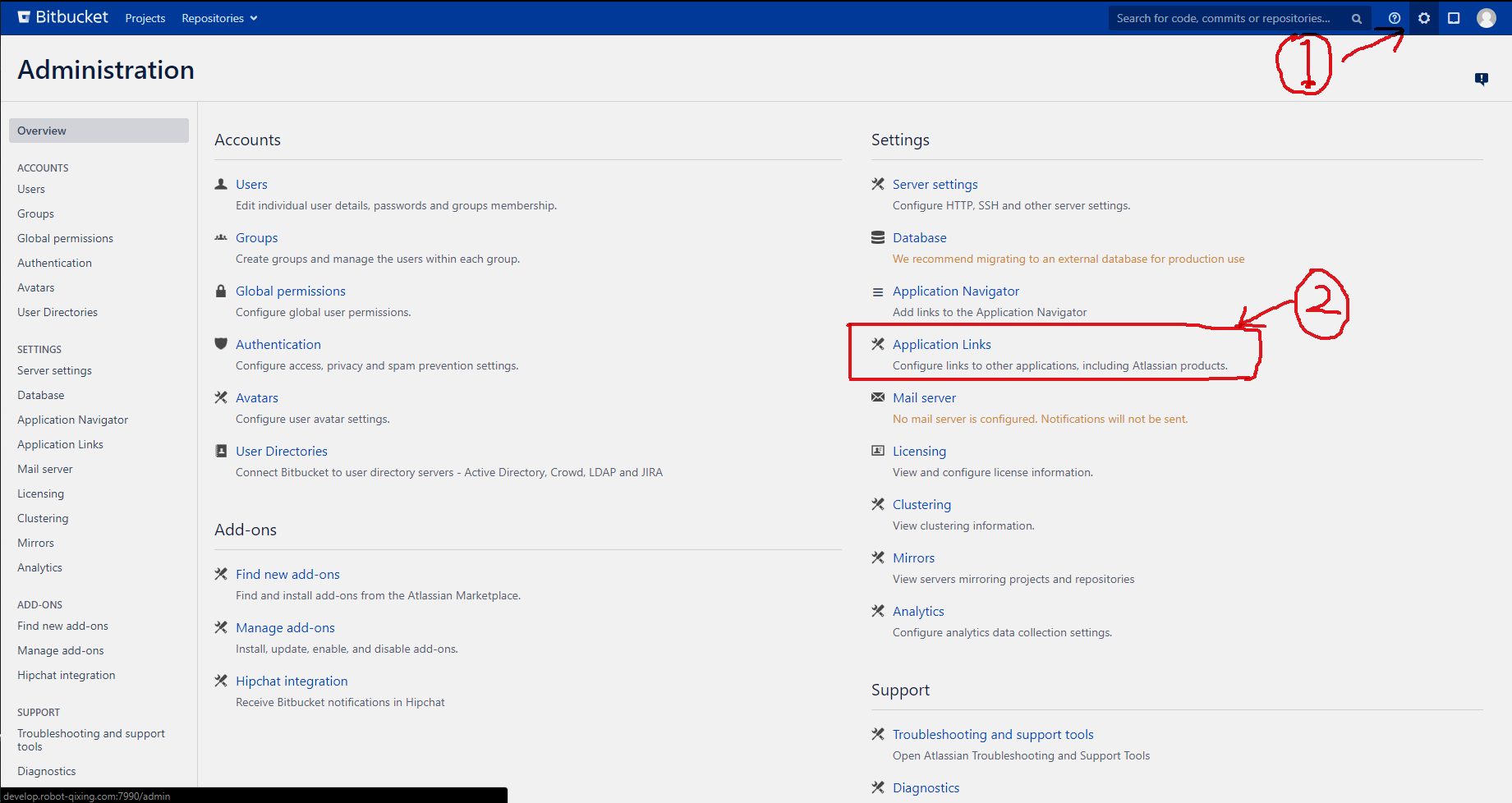The image size is (1512, 803).
Task: Click the Licensing link under Settings
Action: click(x=919, y=451)
